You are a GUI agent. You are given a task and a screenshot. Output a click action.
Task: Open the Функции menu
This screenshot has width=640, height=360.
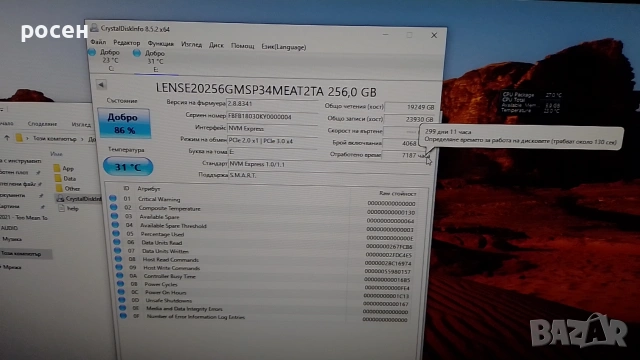click(x=160, y=44)
